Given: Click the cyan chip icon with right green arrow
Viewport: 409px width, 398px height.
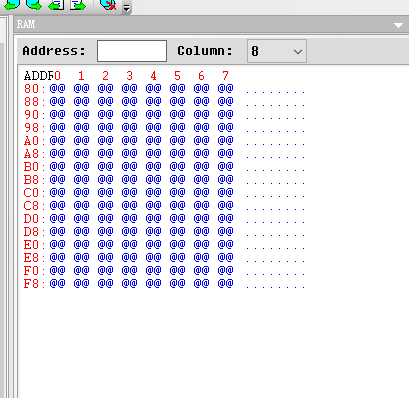Looking at the screenshot, I should pyautogui.click(x=34, y=5).
